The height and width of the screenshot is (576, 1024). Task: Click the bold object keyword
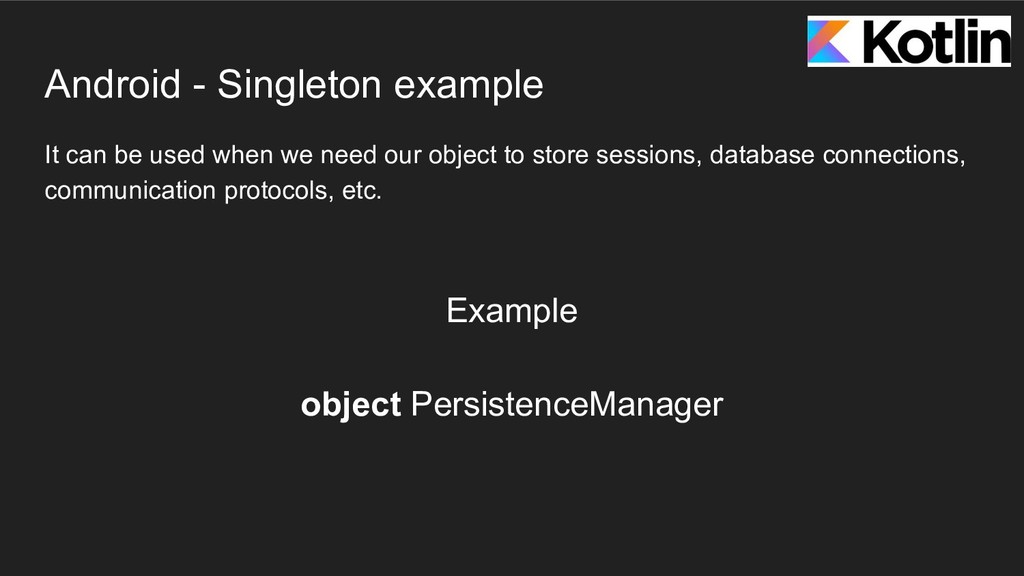point(350,404)
